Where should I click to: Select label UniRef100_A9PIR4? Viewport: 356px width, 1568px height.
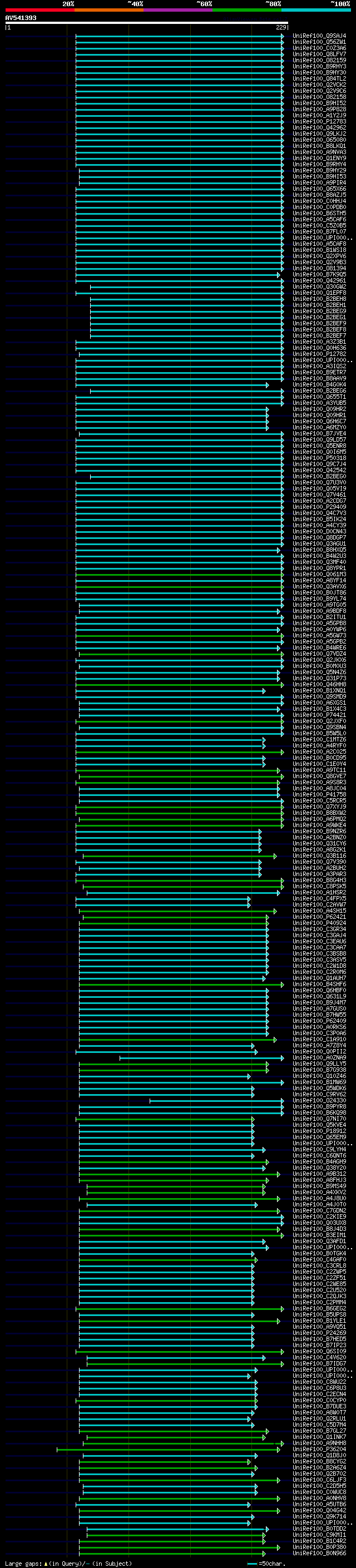click(319, 182)
